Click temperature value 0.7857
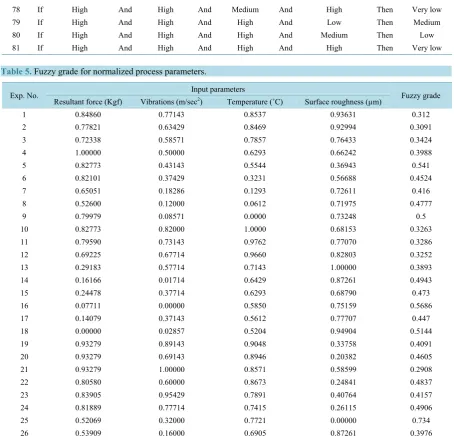 255,140
